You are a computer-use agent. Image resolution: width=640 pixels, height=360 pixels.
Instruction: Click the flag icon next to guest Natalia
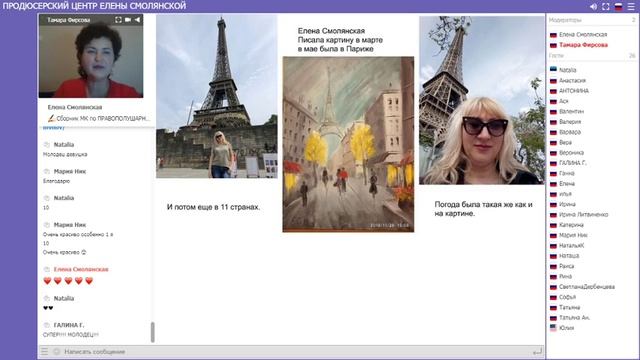coord(553,70)
